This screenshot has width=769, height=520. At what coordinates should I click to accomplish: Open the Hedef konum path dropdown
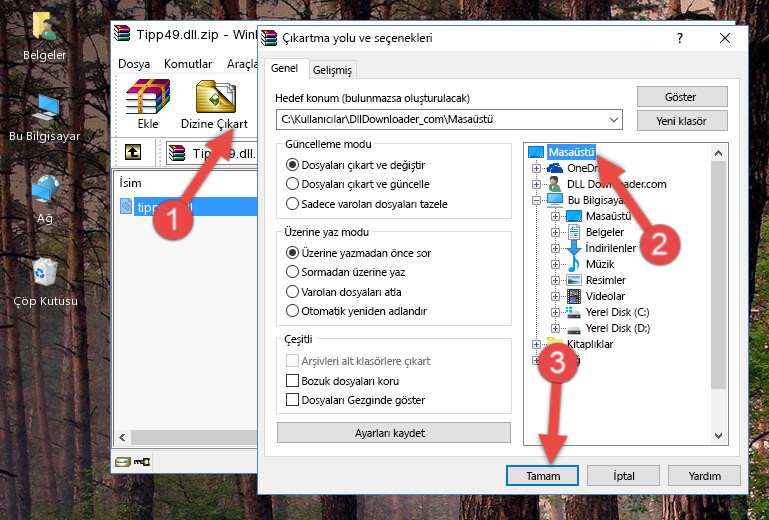614,119
